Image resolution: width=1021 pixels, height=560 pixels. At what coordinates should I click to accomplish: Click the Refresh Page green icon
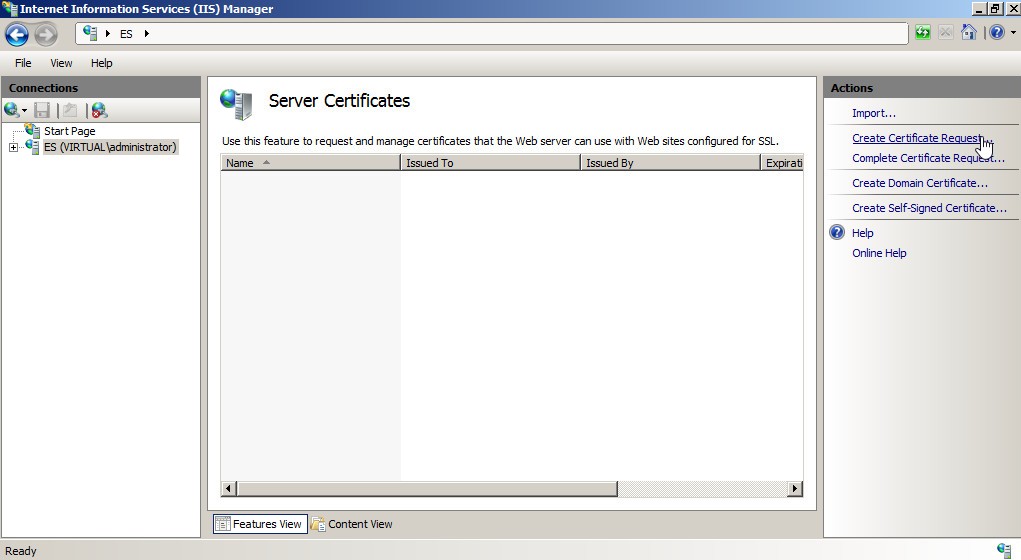point(922,33)
